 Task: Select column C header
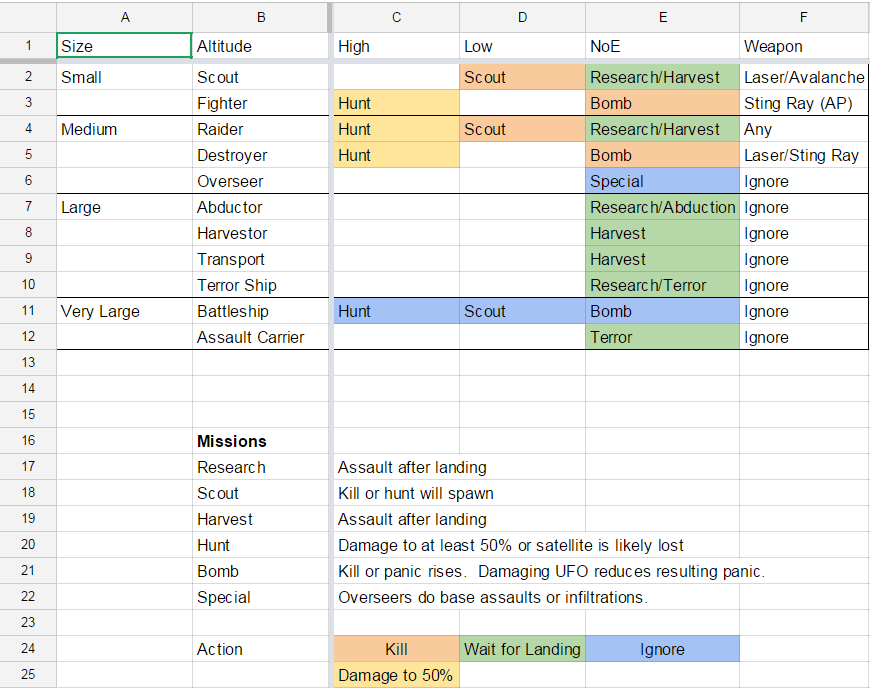pos(396,16)
